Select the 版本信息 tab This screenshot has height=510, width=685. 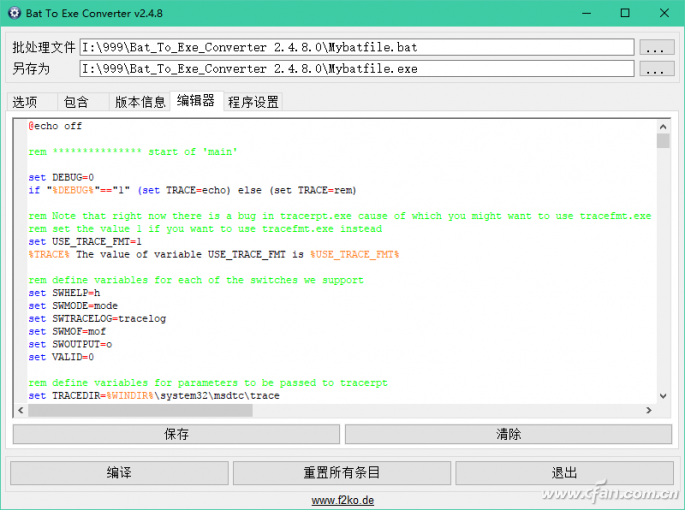click(139, 102)
